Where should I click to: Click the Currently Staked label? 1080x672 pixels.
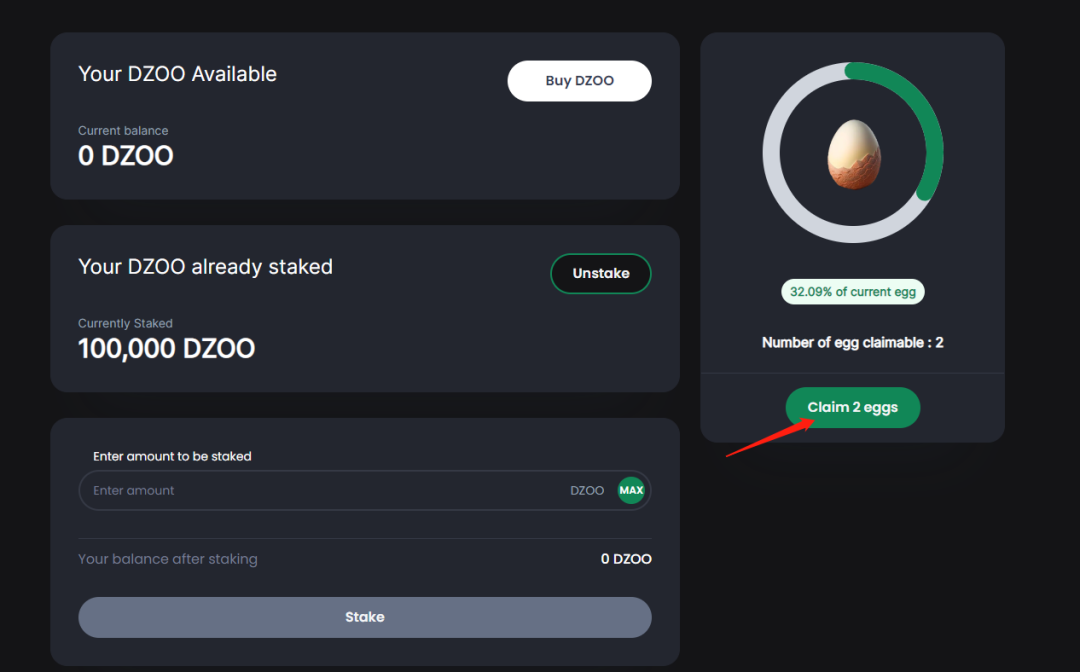[x=125, y=323]
